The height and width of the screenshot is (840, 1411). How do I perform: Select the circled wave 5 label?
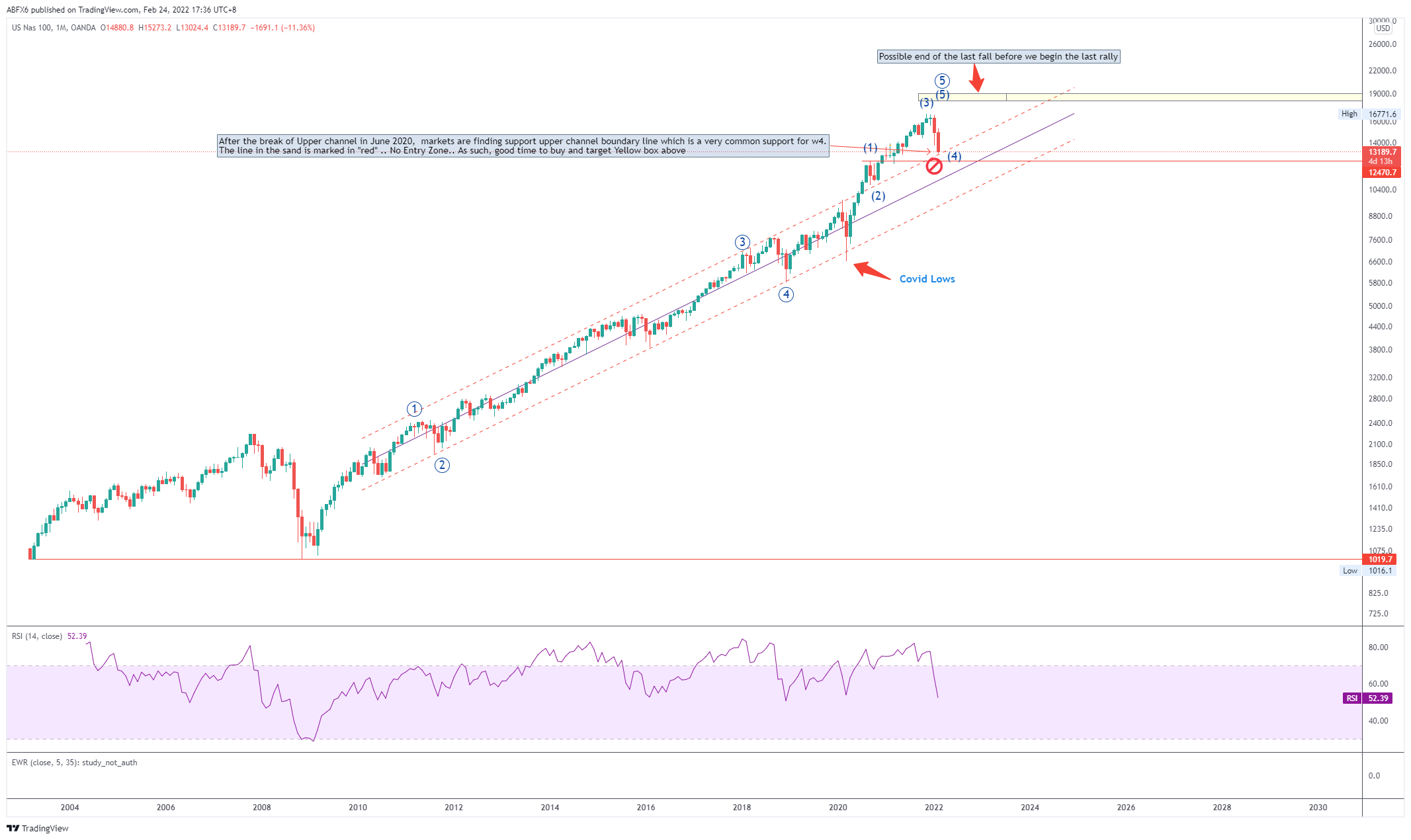(942, 81)
